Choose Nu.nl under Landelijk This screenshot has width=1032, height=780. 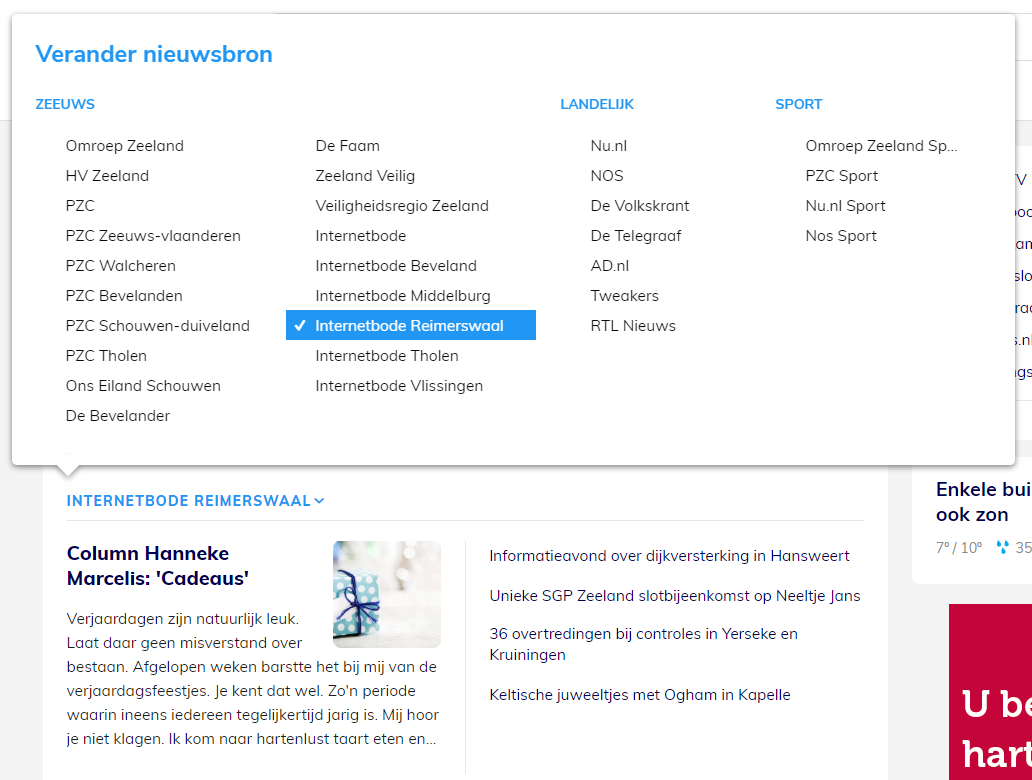coord(609,145)
